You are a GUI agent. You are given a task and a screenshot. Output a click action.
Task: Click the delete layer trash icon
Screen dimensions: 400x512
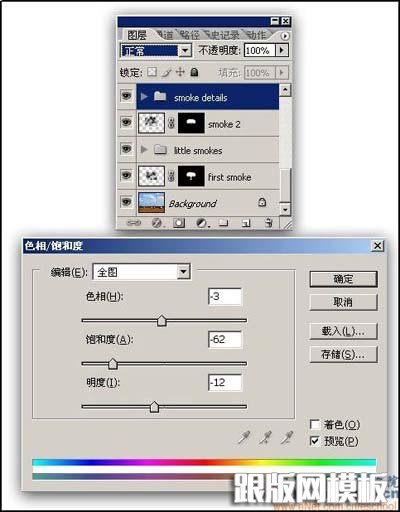[x=268, y=222]
